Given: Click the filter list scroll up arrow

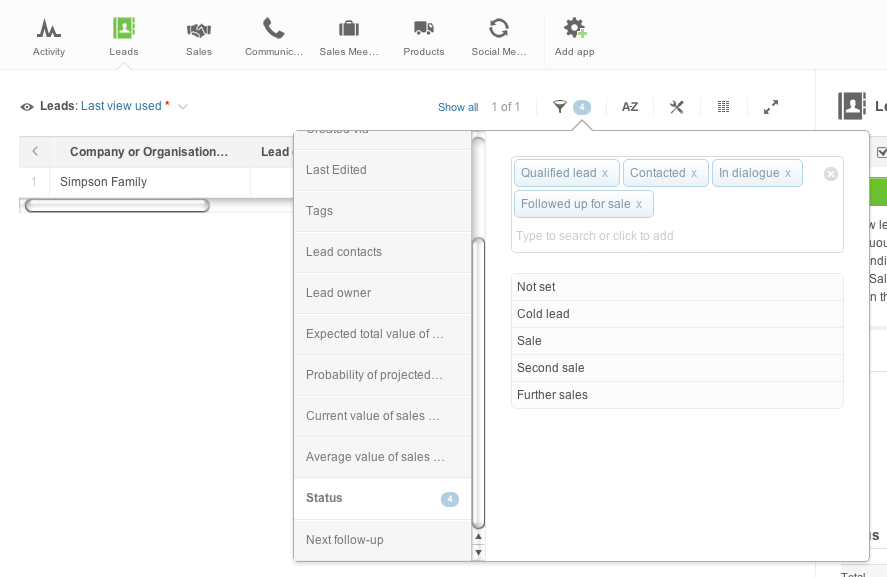Looking at the screenshot, I should coord(479,536).
